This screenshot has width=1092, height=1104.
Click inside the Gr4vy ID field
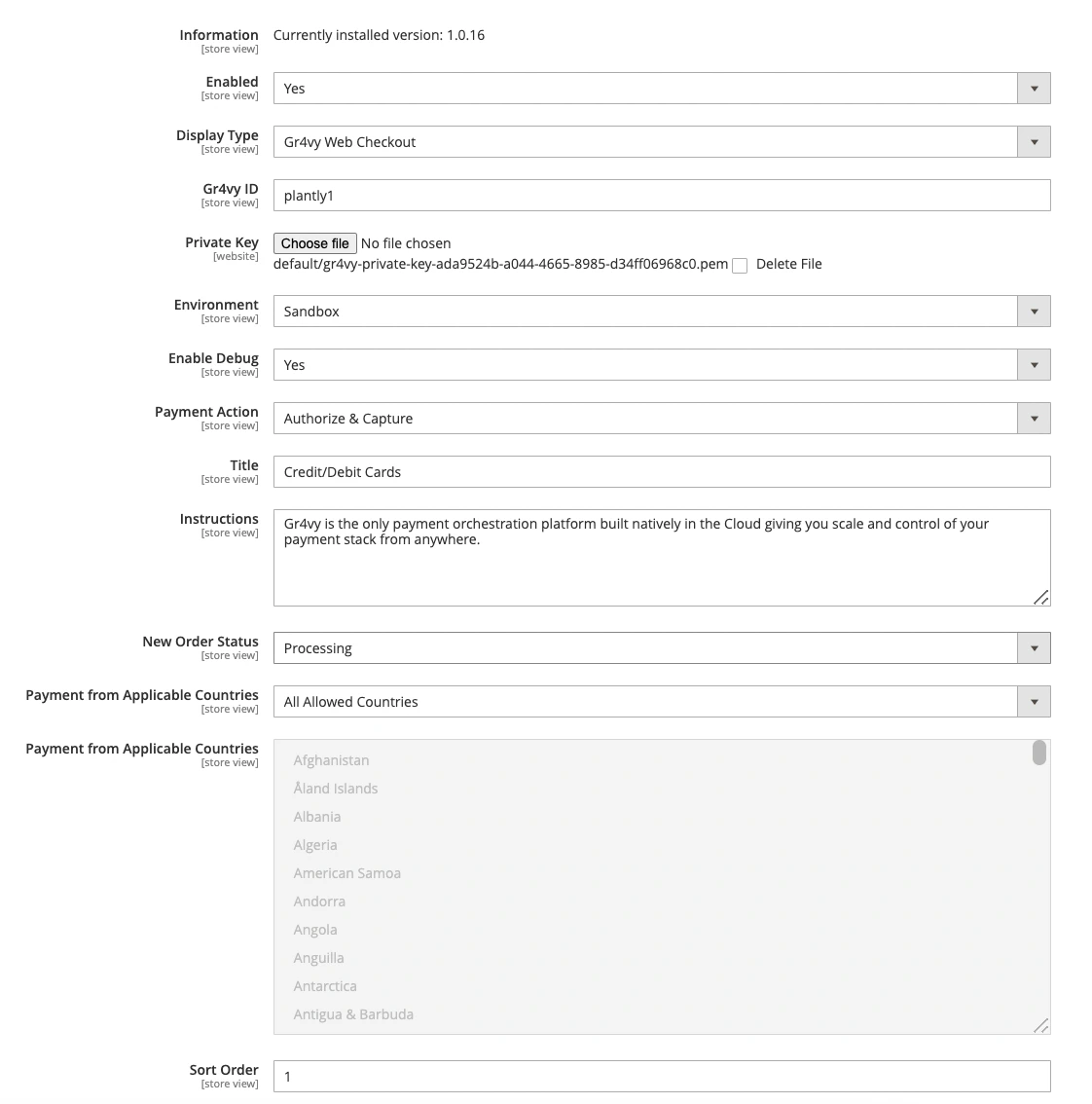click(x=584, y=195)
